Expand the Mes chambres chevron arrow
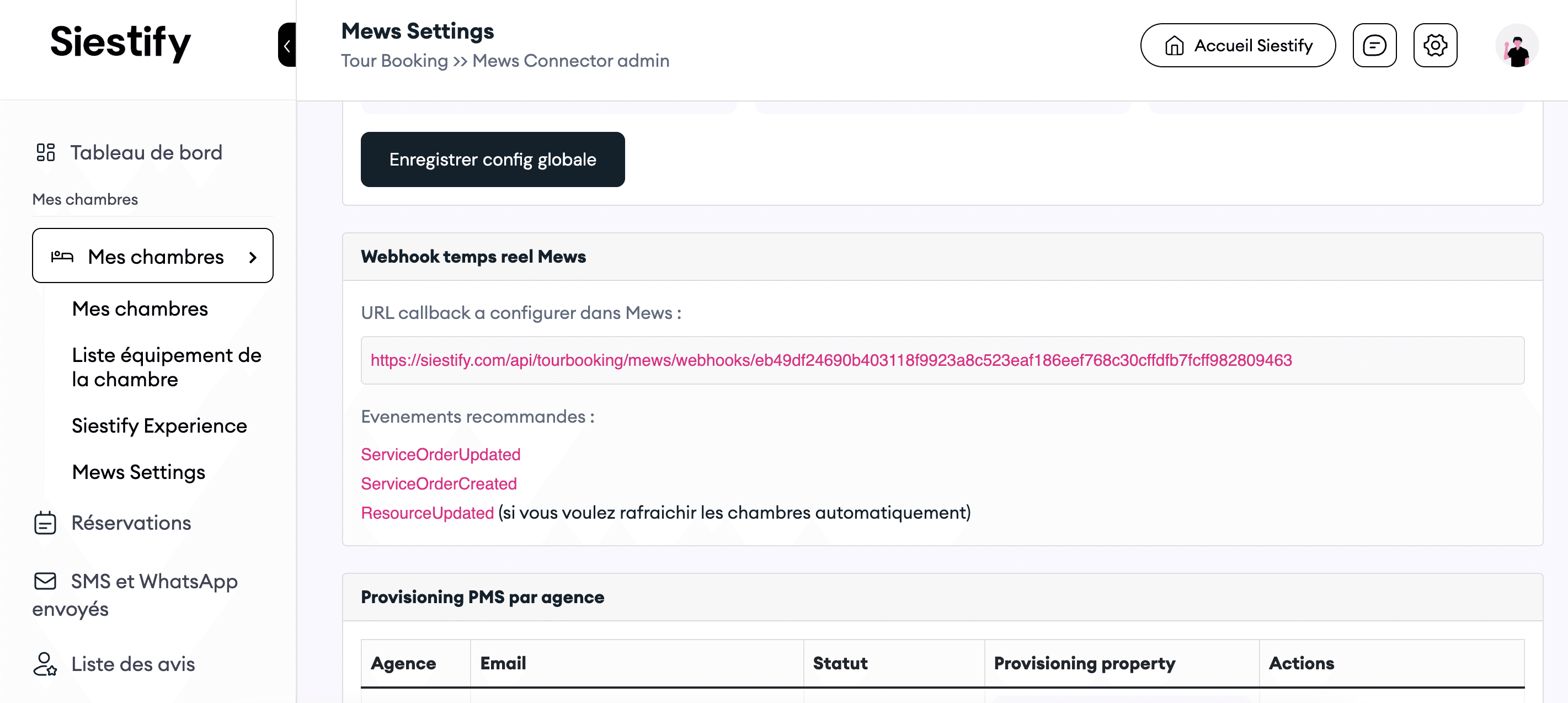Viewport: 1568px width, 703px height. (x=253, y=258)
